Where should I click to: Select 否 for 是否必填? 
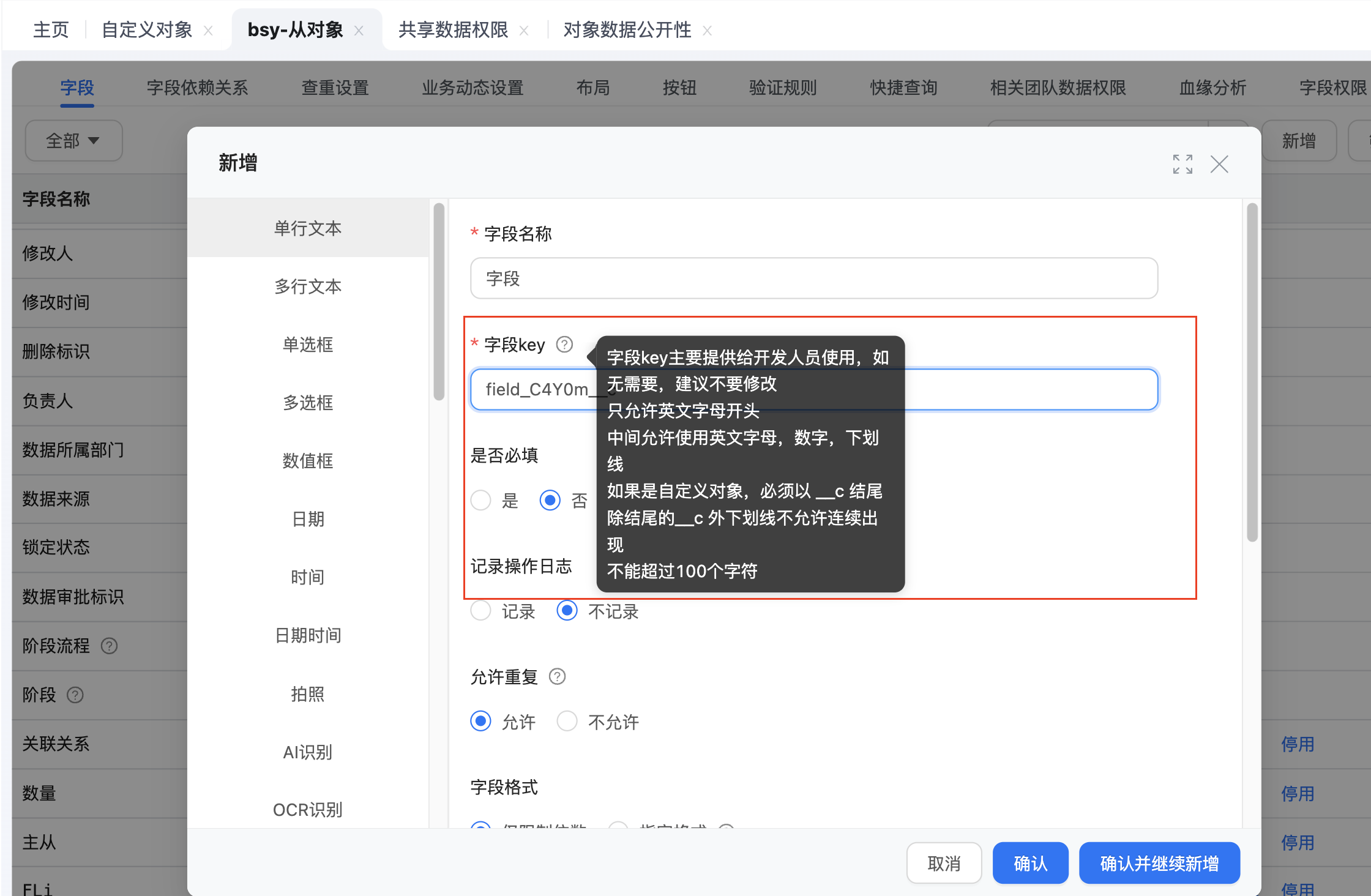pos(550,500)
